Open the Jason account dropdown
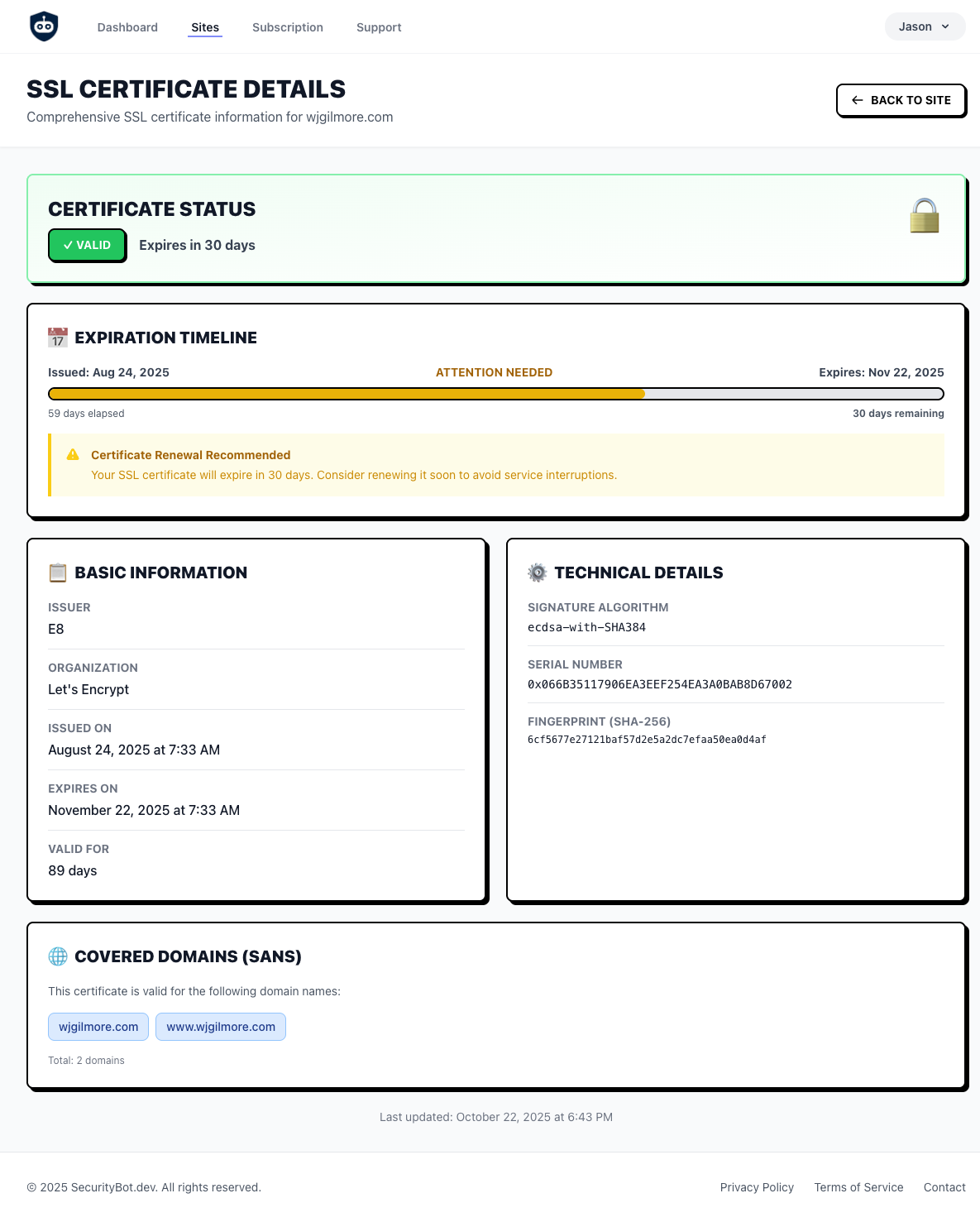 click(x=924, y=26)
